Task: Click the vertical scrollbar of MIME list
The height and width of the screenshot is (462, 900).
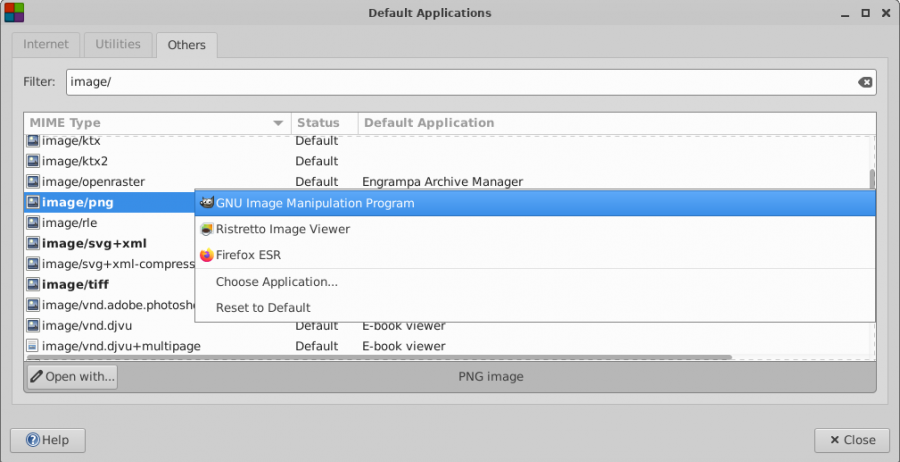Action: coord(872,179)
